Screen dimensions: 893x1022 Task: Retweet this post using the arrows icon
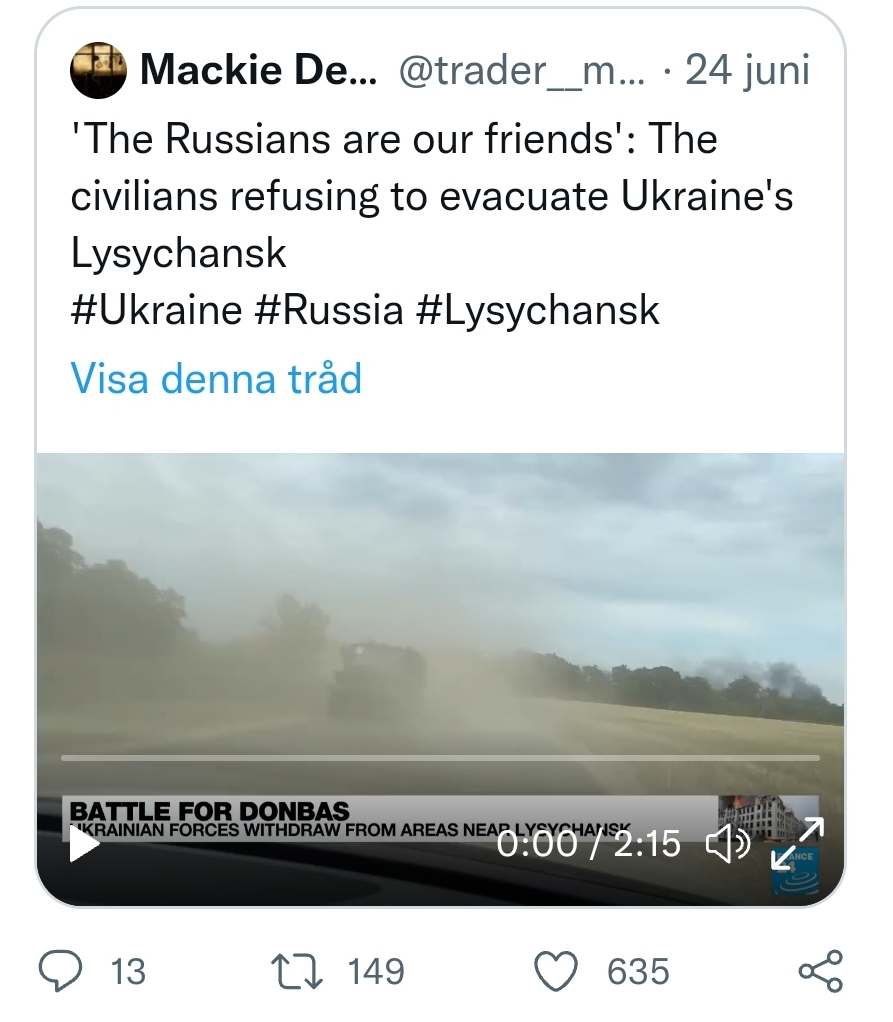[297, 970]
